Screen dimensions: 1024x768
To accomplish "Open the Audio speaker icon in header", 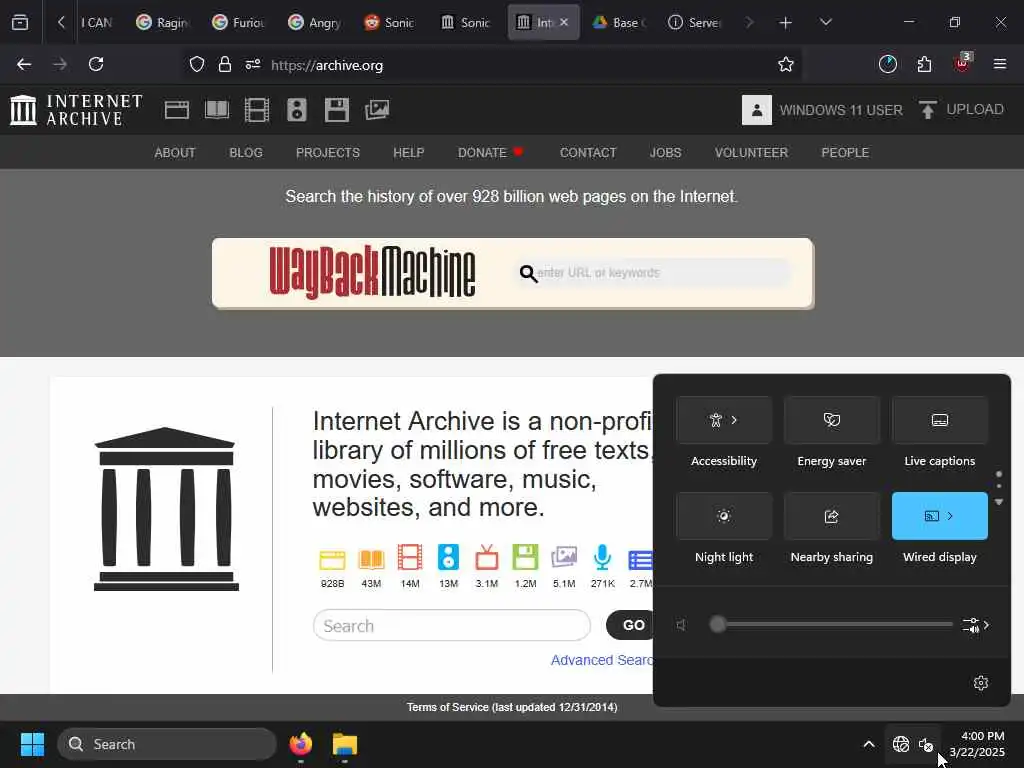I will (x=296, y=110).
